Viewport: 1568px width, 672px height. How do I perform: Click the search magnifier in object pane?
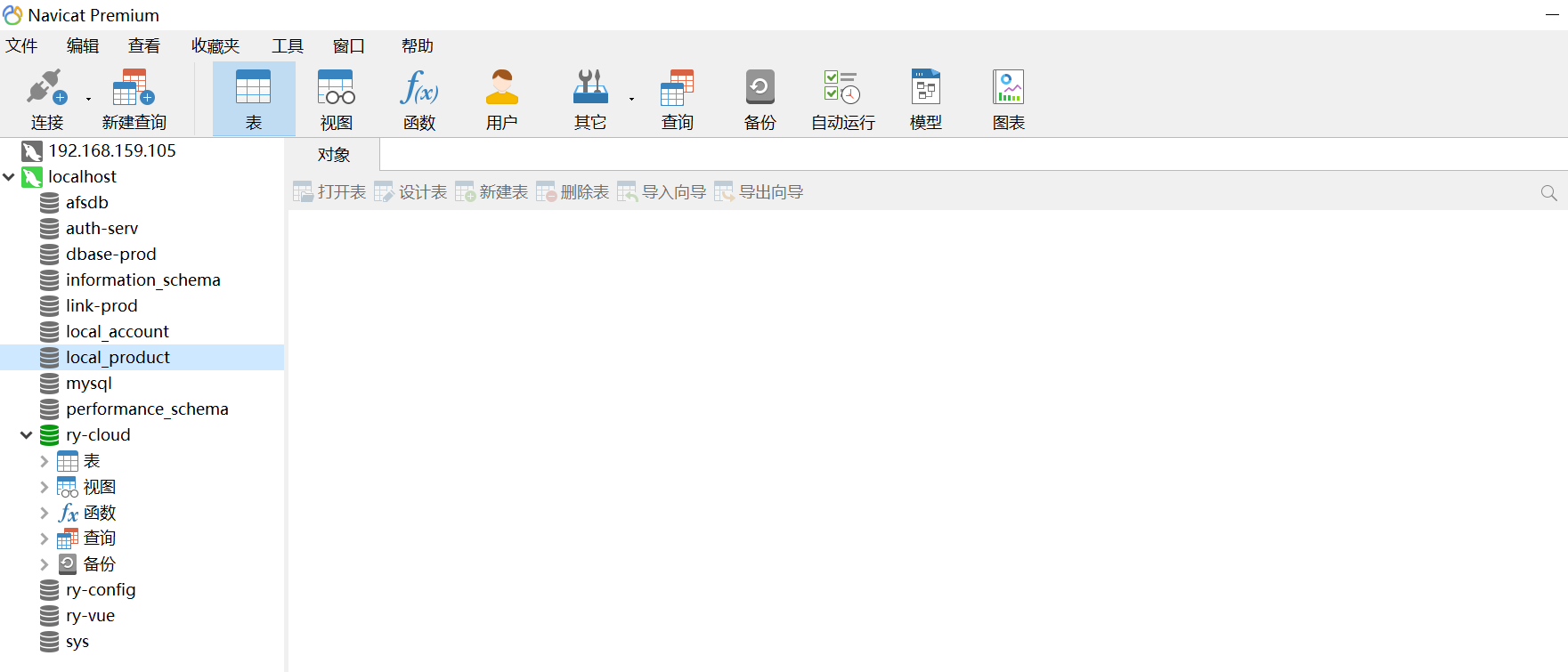(x=1549, y=192)
